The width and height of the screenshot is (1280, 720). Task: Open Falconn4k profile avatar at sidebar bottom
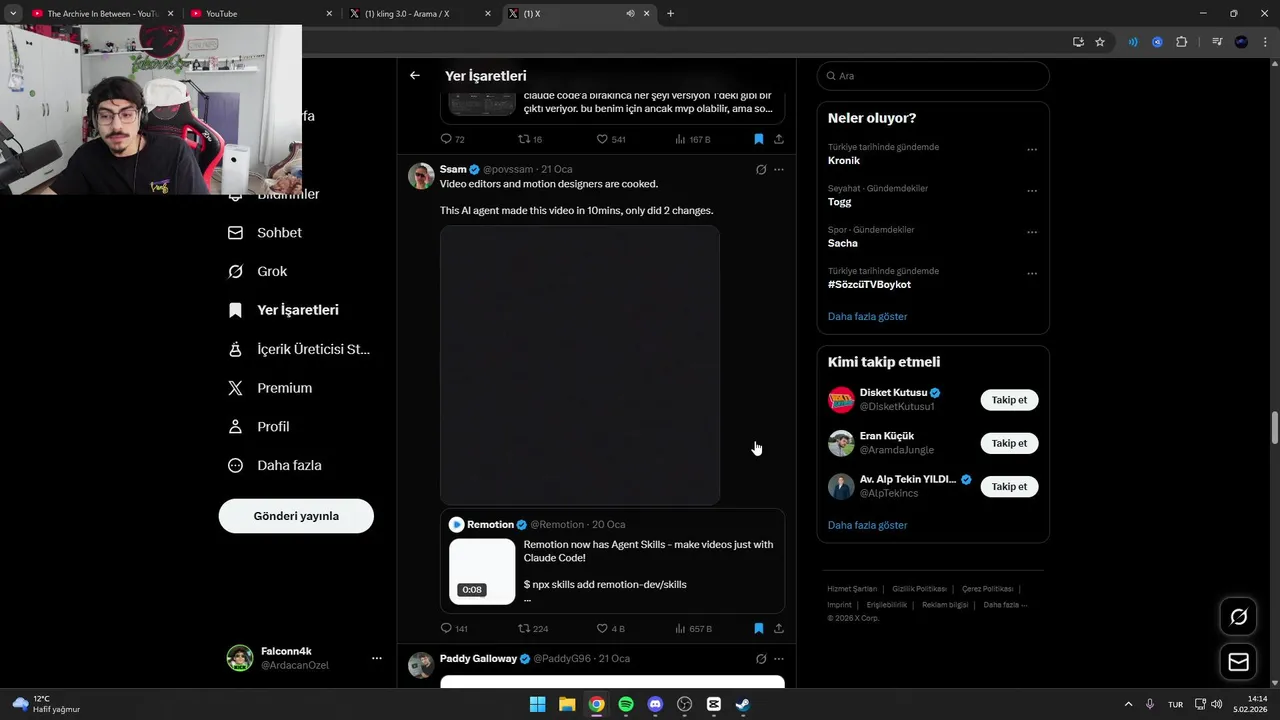[240, 658]
